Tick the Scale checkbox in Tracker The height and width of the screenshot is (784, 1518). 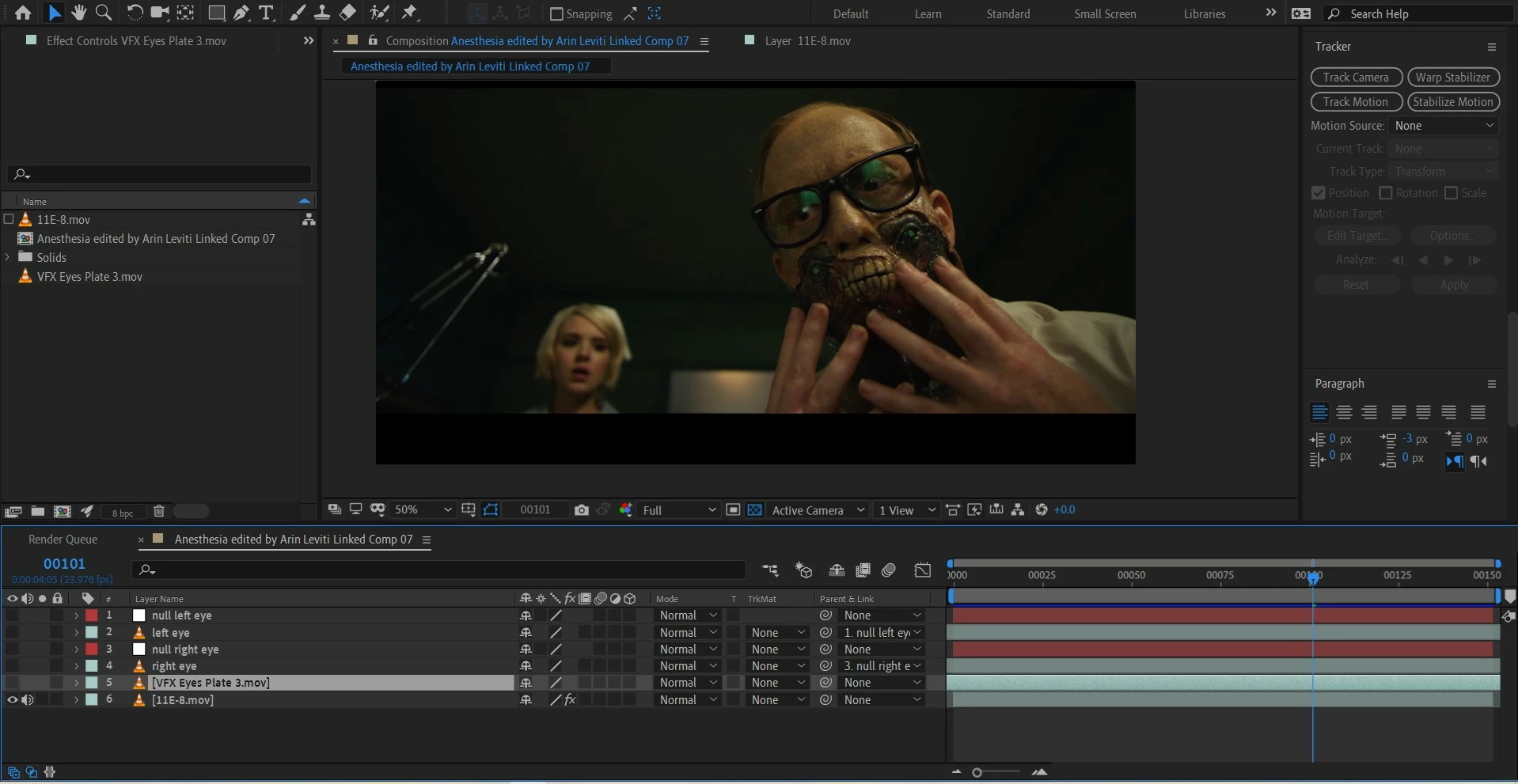click(x=1452, y=193)
